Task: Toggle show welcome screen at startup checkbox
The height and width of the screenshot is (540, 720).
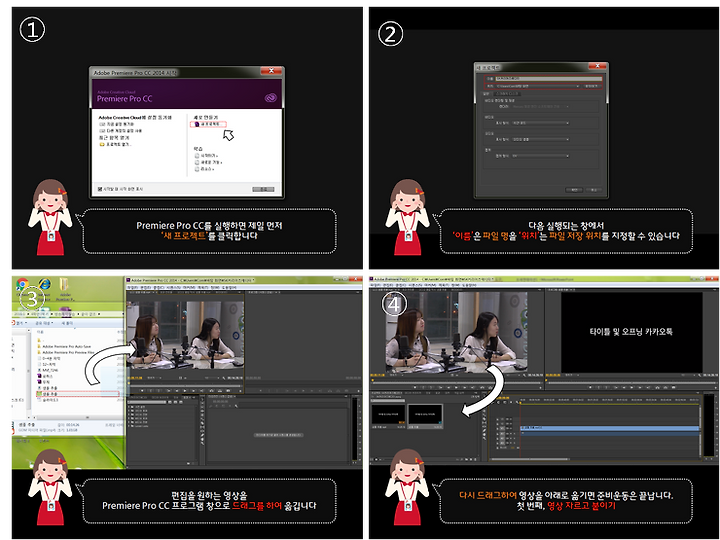Action: [100, 189]
